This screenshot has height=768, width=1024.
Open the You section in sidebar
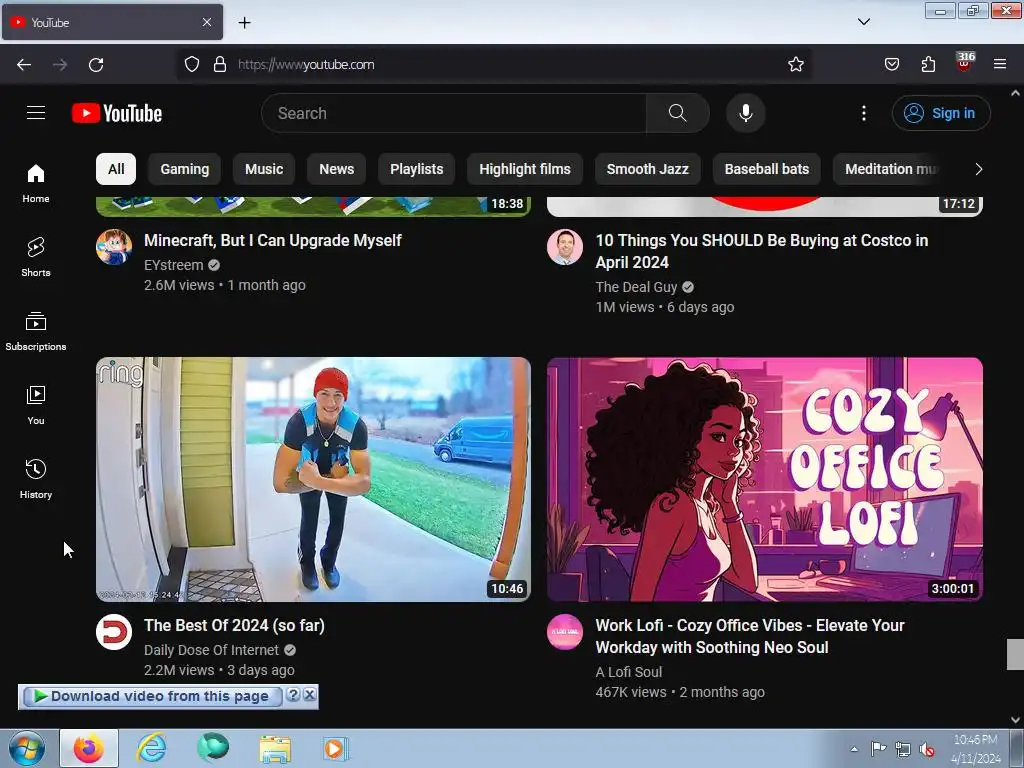coord(36,406)
